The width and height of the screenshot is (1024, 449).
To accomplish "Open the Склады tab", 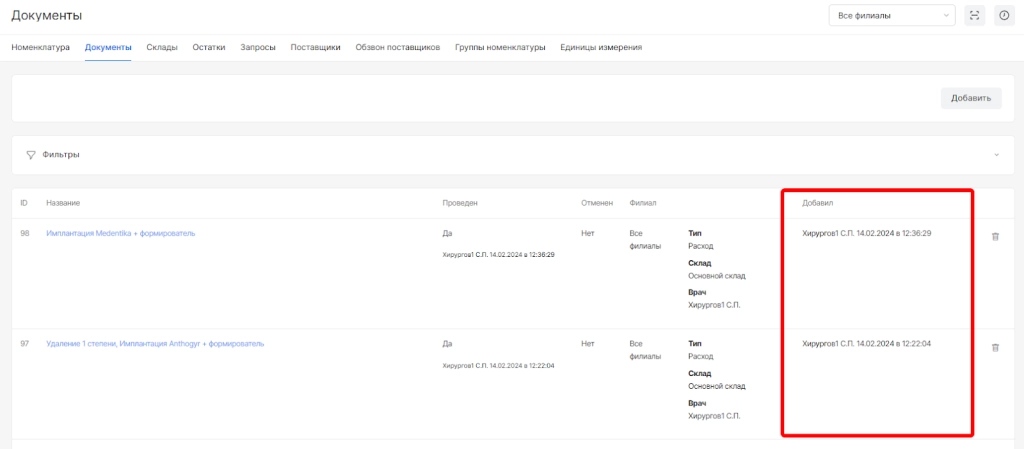I will tap(162, 47).
